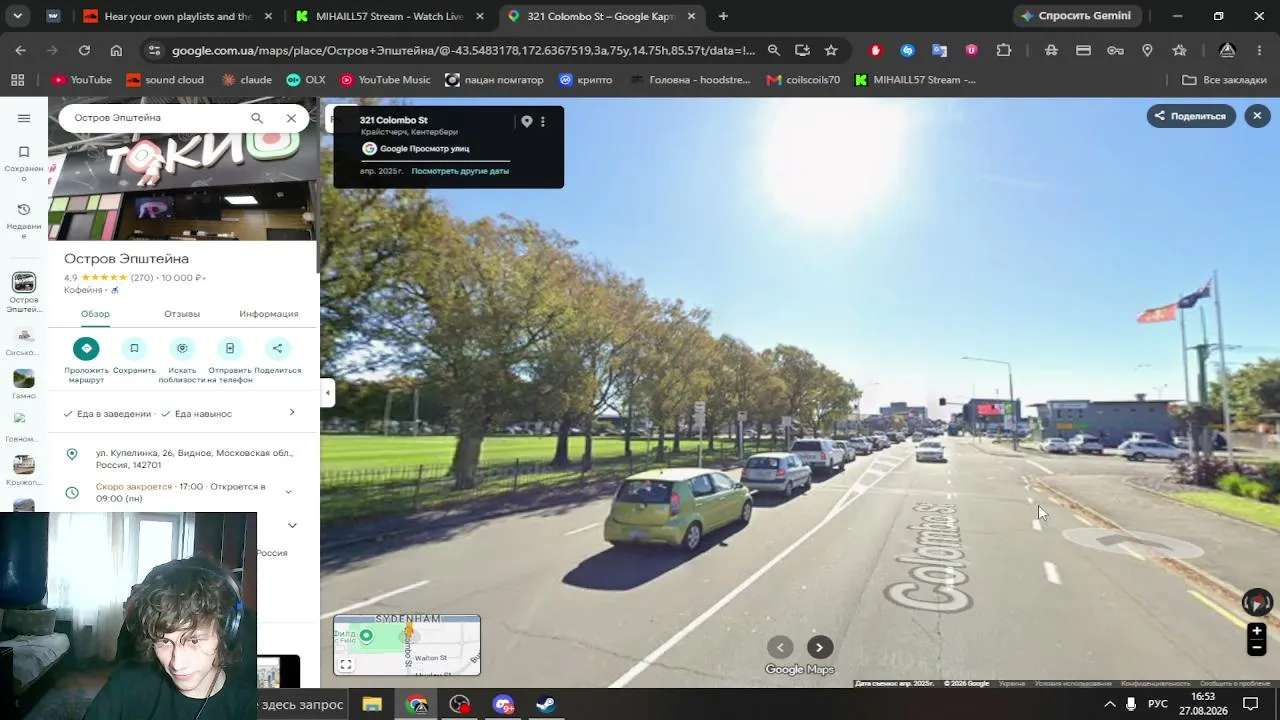Zoom out on Street View with minus
The image size is (1280, 720).
click(x=1257, y=647)
